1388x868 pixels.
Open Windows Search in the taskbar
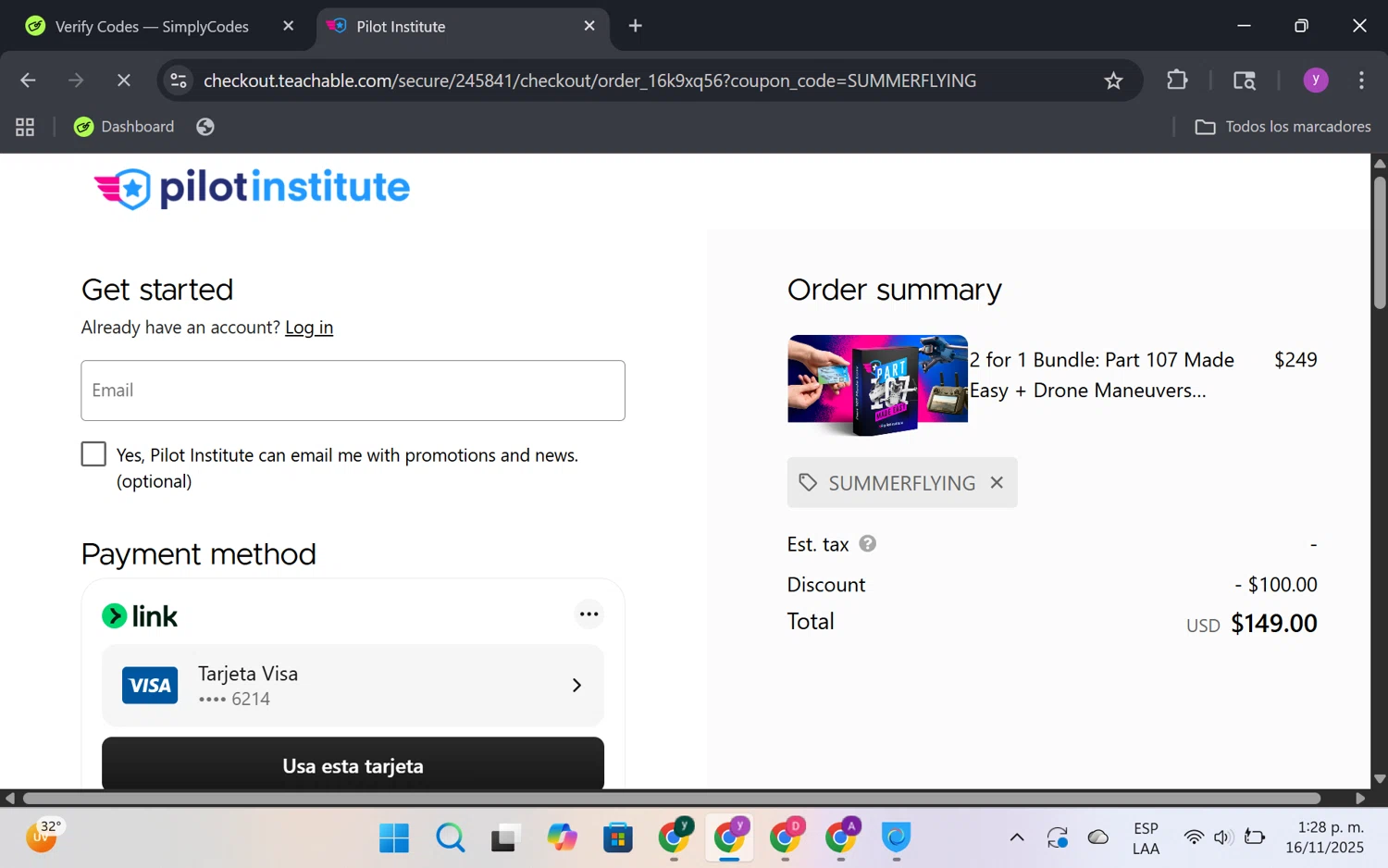click(451, 837)
